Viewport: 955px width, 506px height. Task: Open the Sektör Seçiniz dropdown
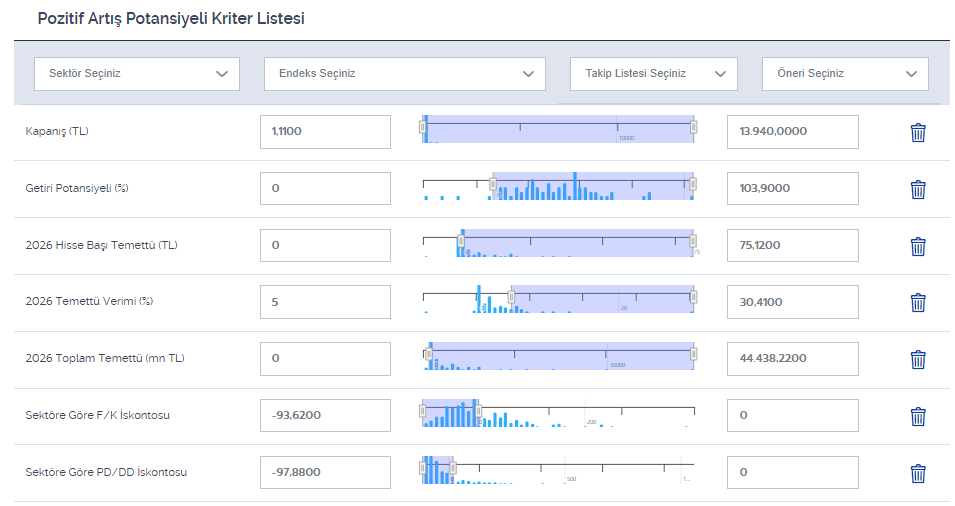[137, 74]
